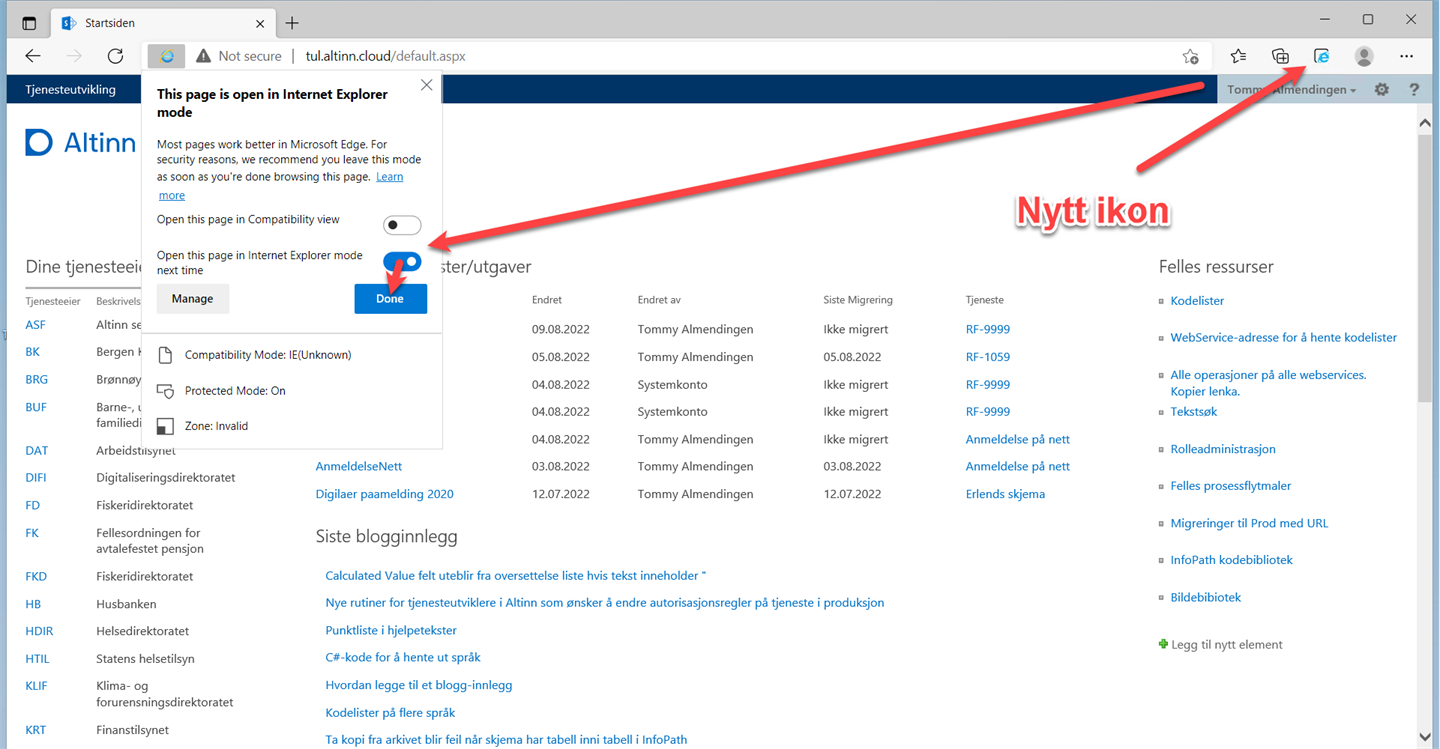Reload the page with the refresh icon

tap(115, 56)
